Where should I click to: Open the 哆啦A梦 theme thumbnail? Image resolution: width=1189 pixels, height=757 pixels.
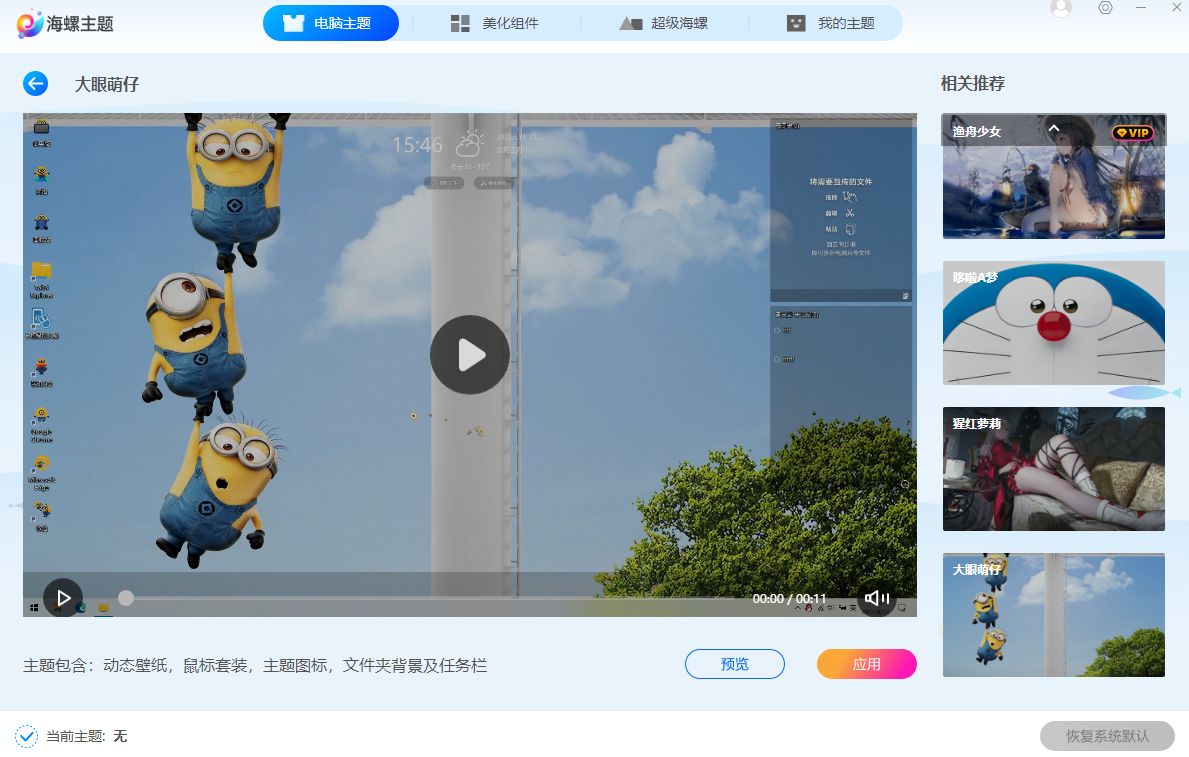(1053, 323)
